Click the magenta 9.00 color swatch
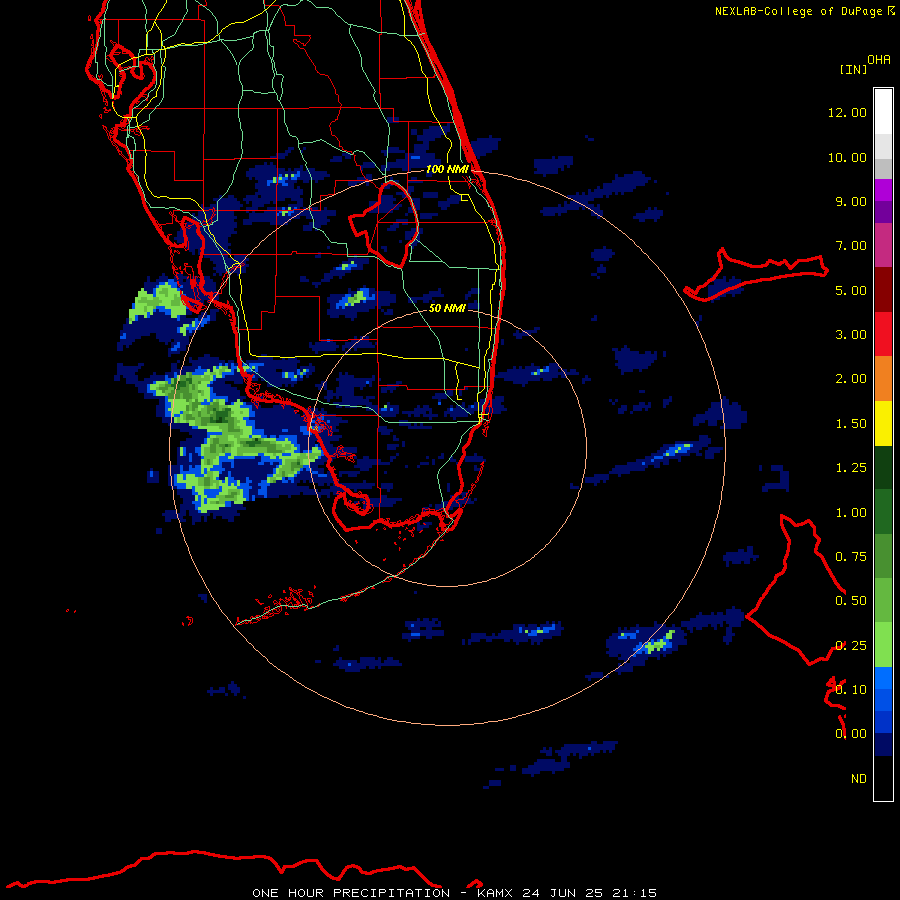The height and width of the screenshot is (900, 900). click(883, 190)
